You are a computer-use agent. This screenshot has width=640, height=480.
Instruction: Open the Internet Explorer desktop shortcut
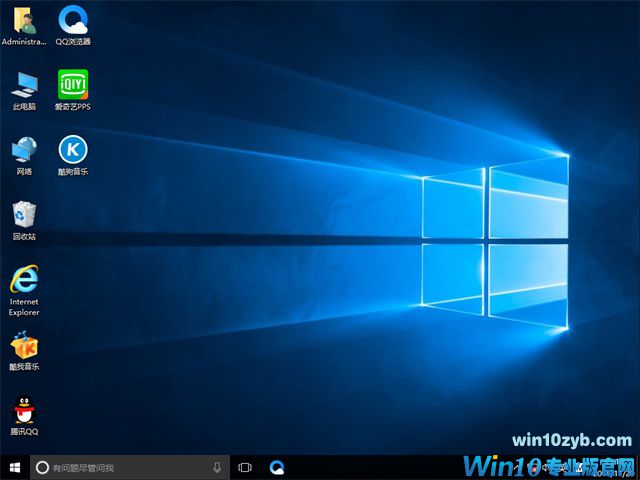pyautogui.click(x=24, y=290)
